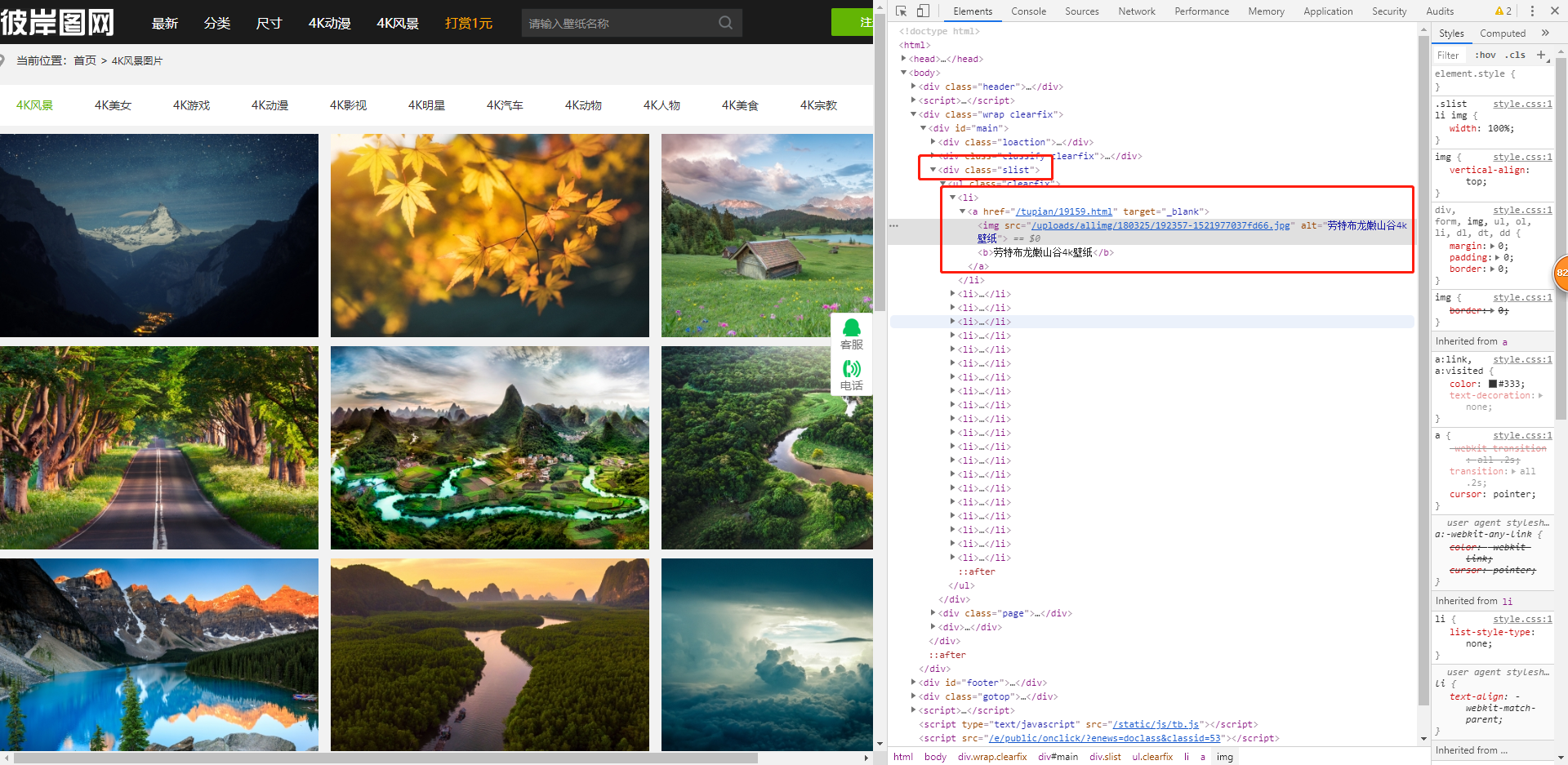
Task: Click the green register button at header
Action: pos(852,22)
